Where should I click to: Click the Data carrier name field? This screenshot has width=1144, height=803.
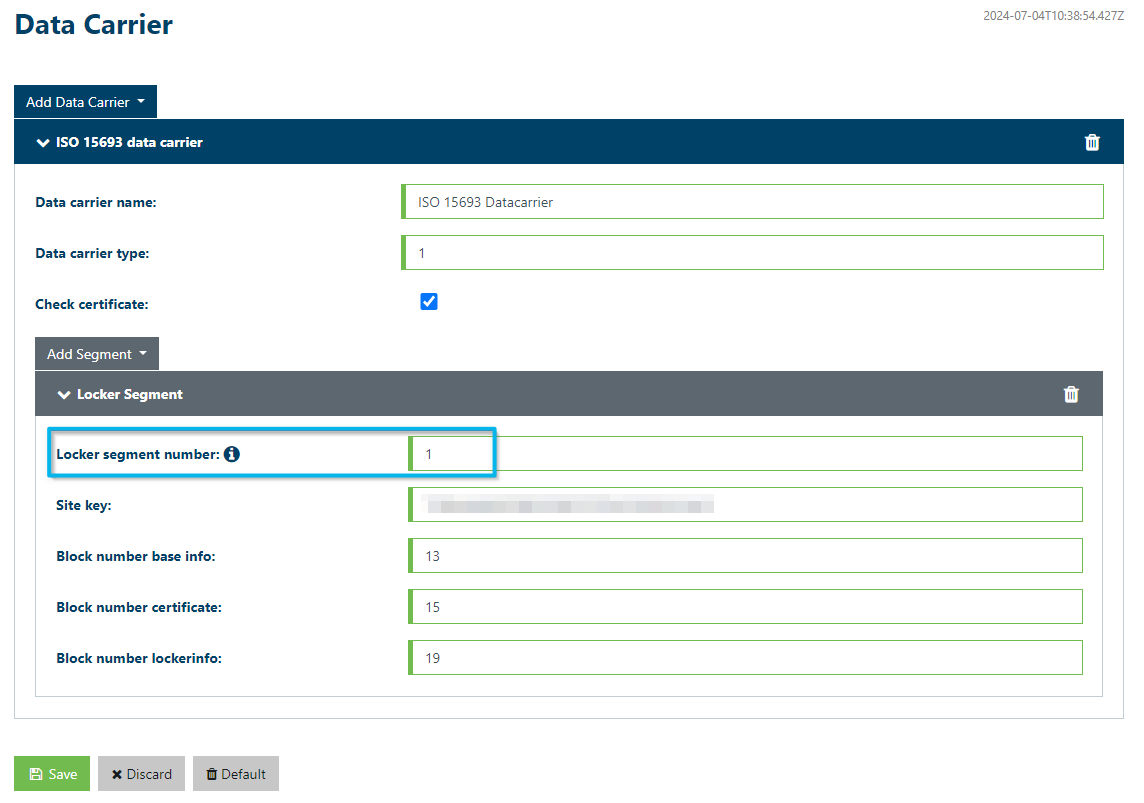click(x=753, y=202)
